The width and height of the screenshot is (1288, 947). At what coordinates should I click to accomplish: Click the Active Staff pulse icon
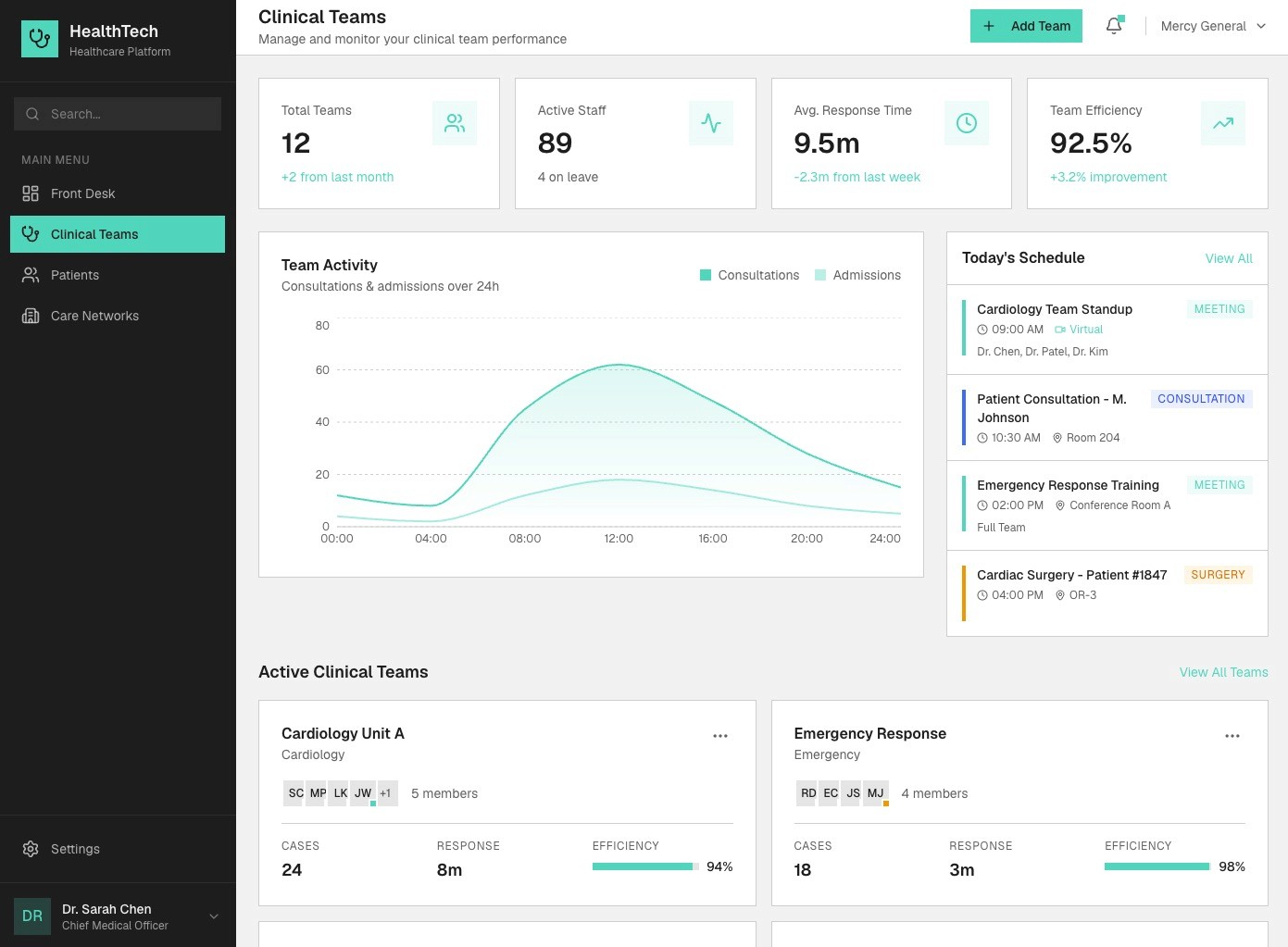pyautogui.click(x=711, y=123)
